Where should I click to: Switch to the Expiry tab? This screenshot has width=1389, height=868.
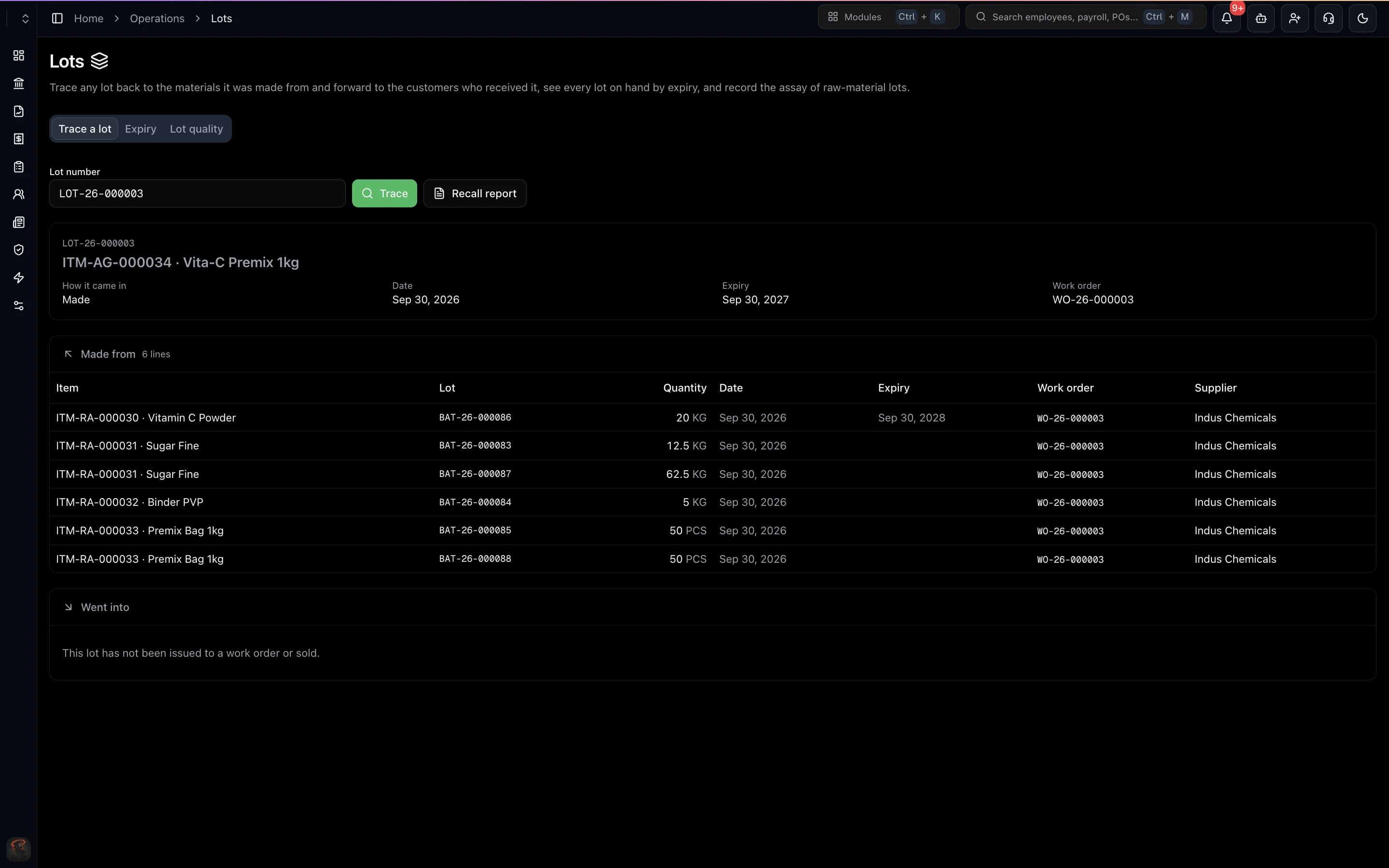pos(141,129)
